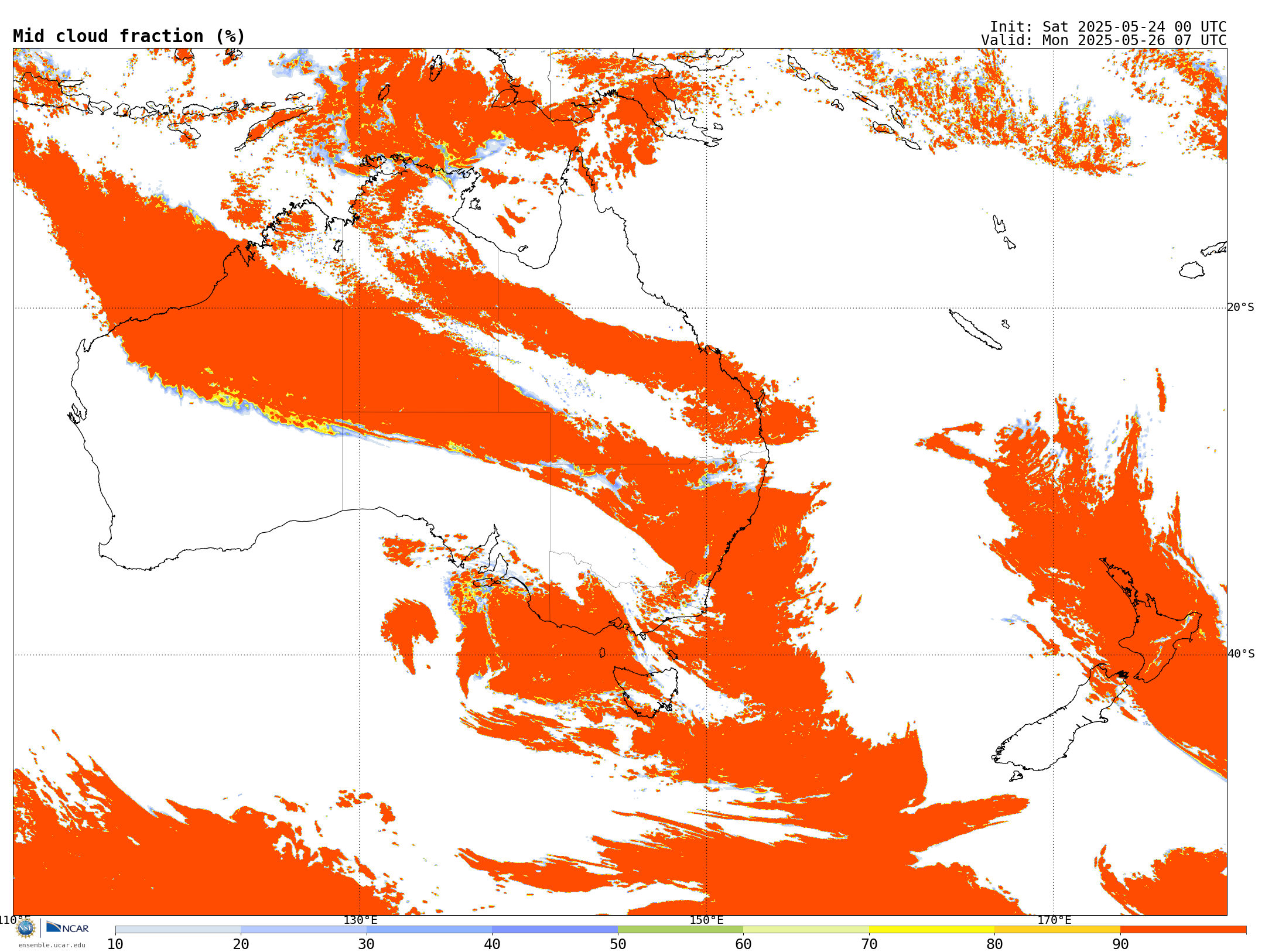Click the bright yellow 70-80 colorbar segment
This screenshot has height=952, width=1265.
[x=932, y=930]
